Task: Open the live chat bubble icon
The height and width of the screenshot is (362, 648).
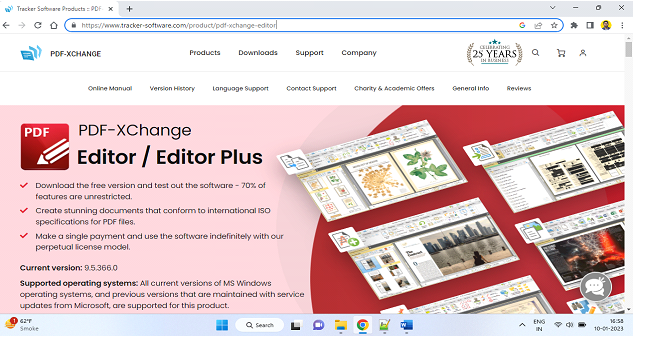Action: (596, 286)
